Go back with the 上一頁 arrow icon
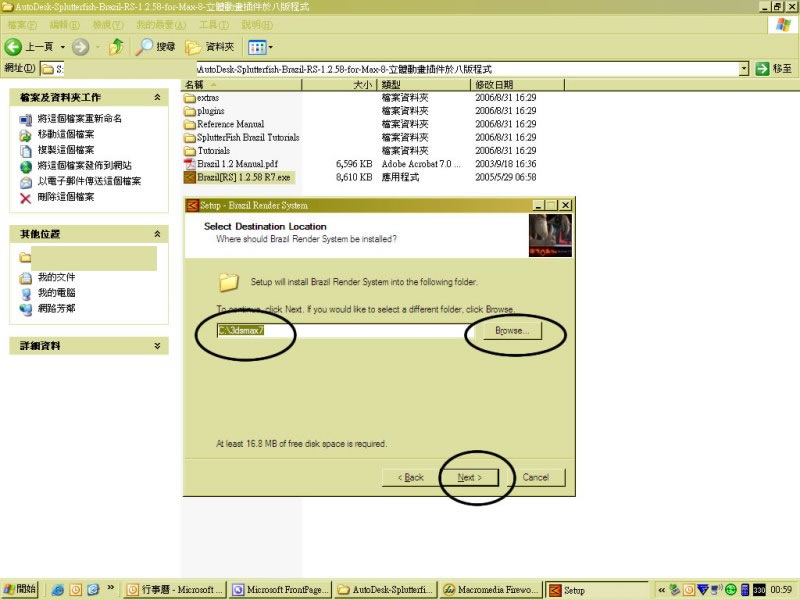Image resolution: width=800 pixels, height=600 pixels. click(x=13, y=47)
